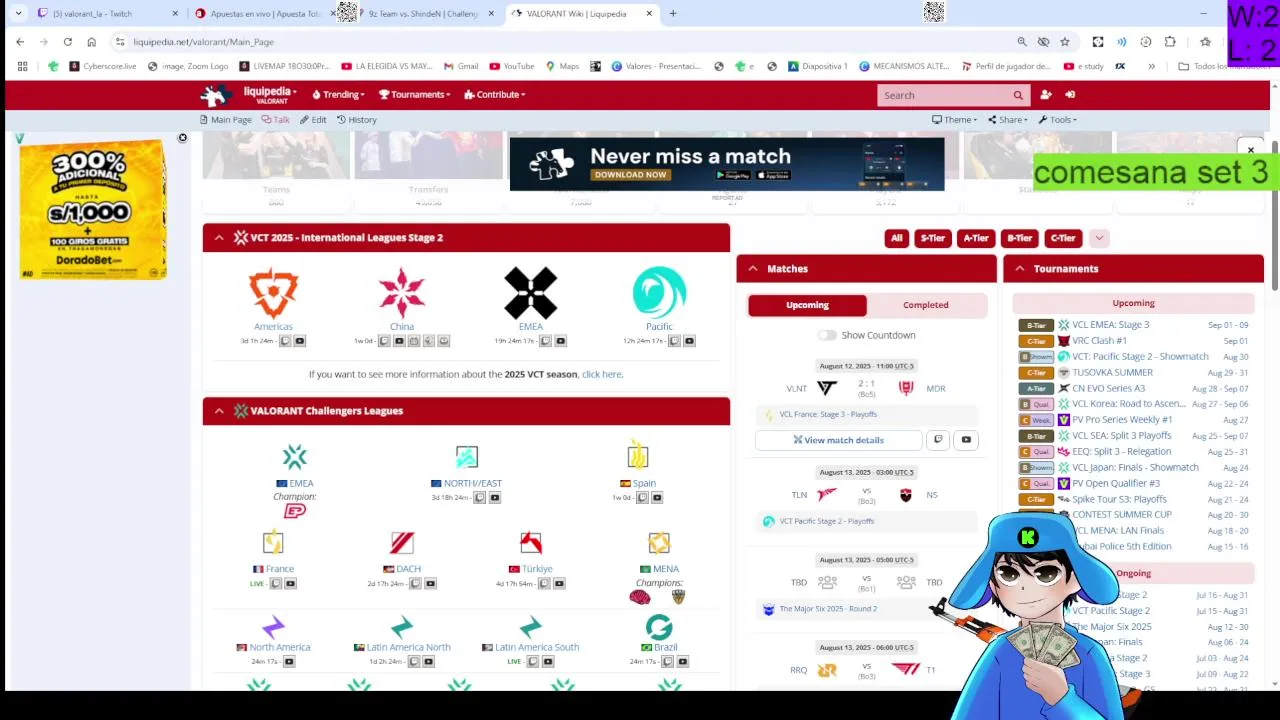Viewport: 1280px width, 720px height.
Task: Open the Pacific league logo
Action: [x=659, y=293]
